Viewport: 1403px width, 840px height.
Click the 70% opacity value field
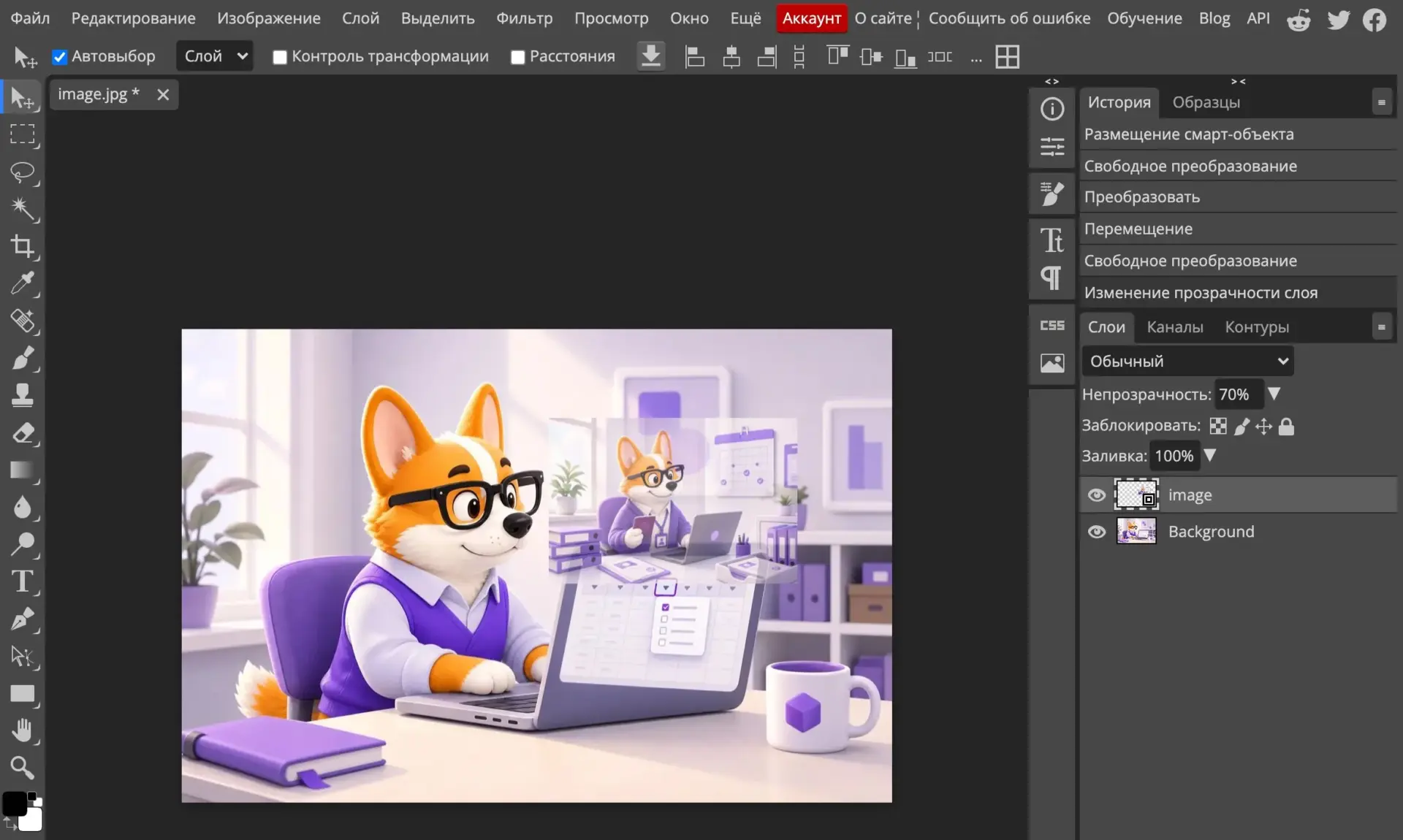click(1239, 394)
